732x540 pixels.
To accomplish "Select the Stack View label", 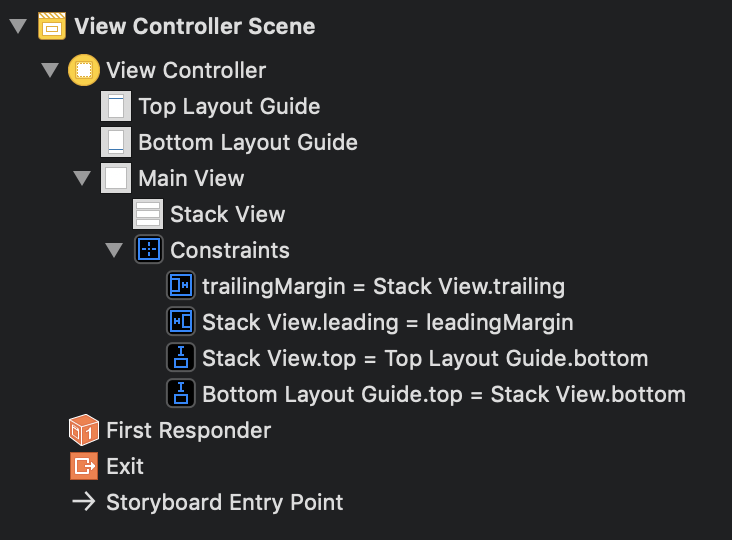I will click(227, 214).
